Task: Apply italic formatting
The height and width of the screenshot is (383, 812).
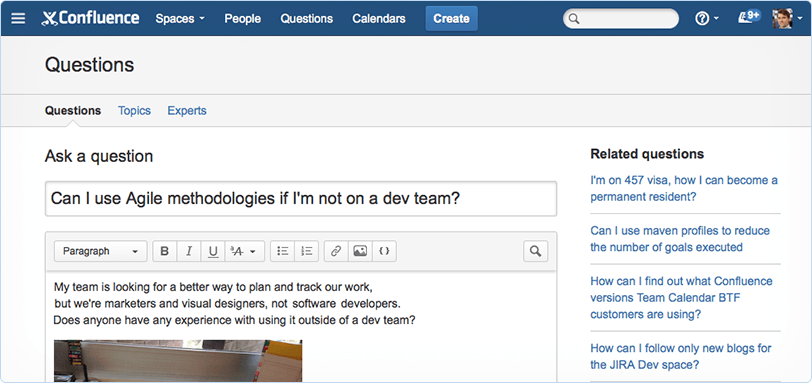Action: click(x=189, y=251)
